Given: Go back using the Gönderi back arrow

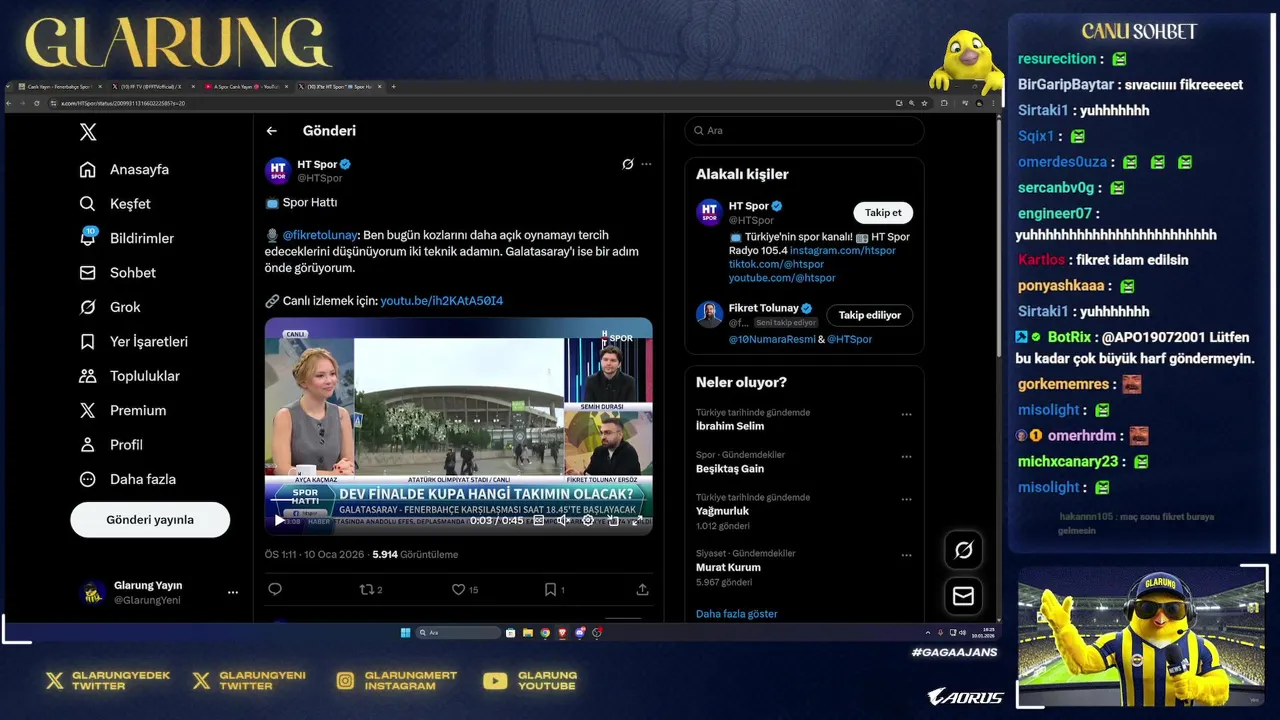Looking at the screenshot, I should coord(271,131).
